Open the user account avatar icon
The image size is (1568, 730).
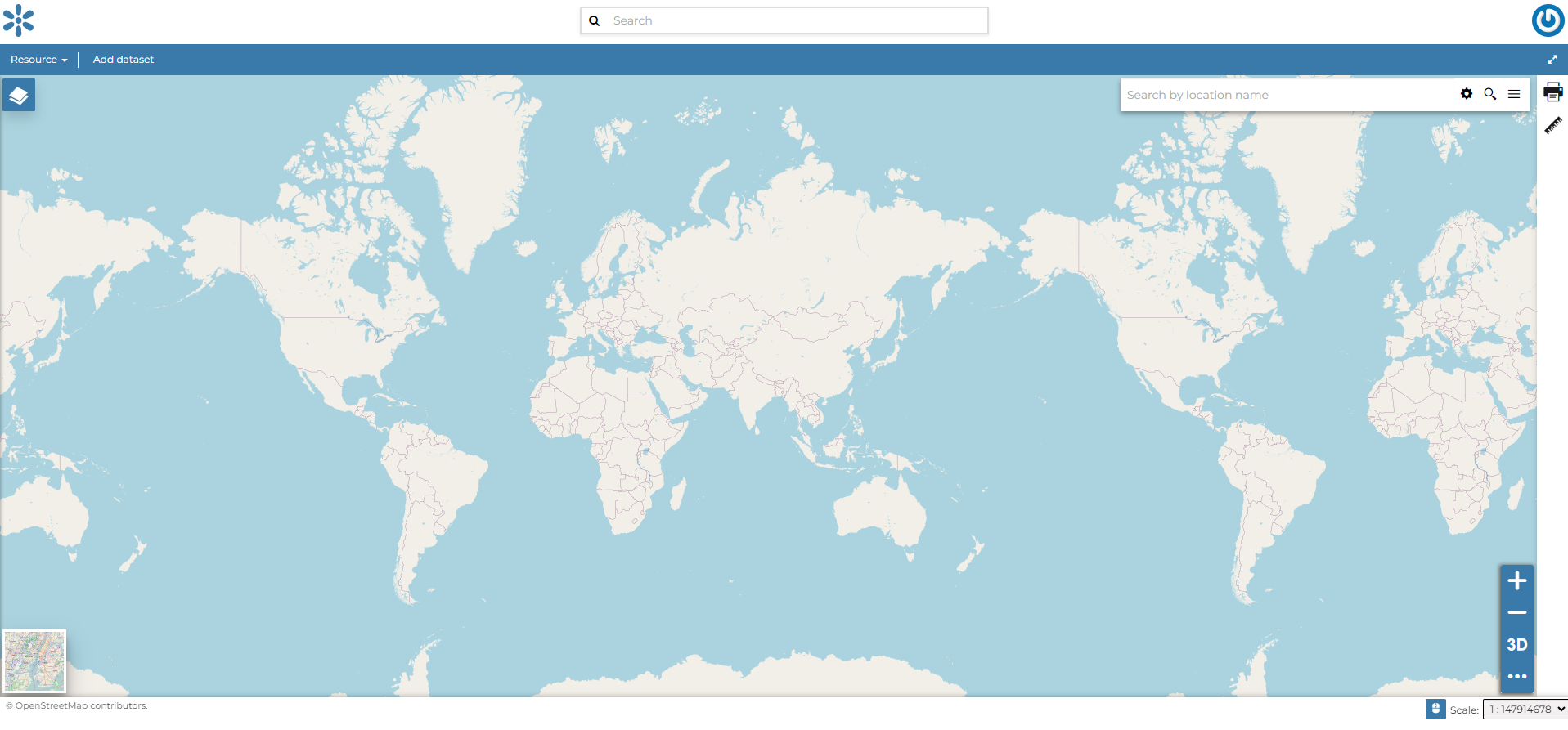1548,20
